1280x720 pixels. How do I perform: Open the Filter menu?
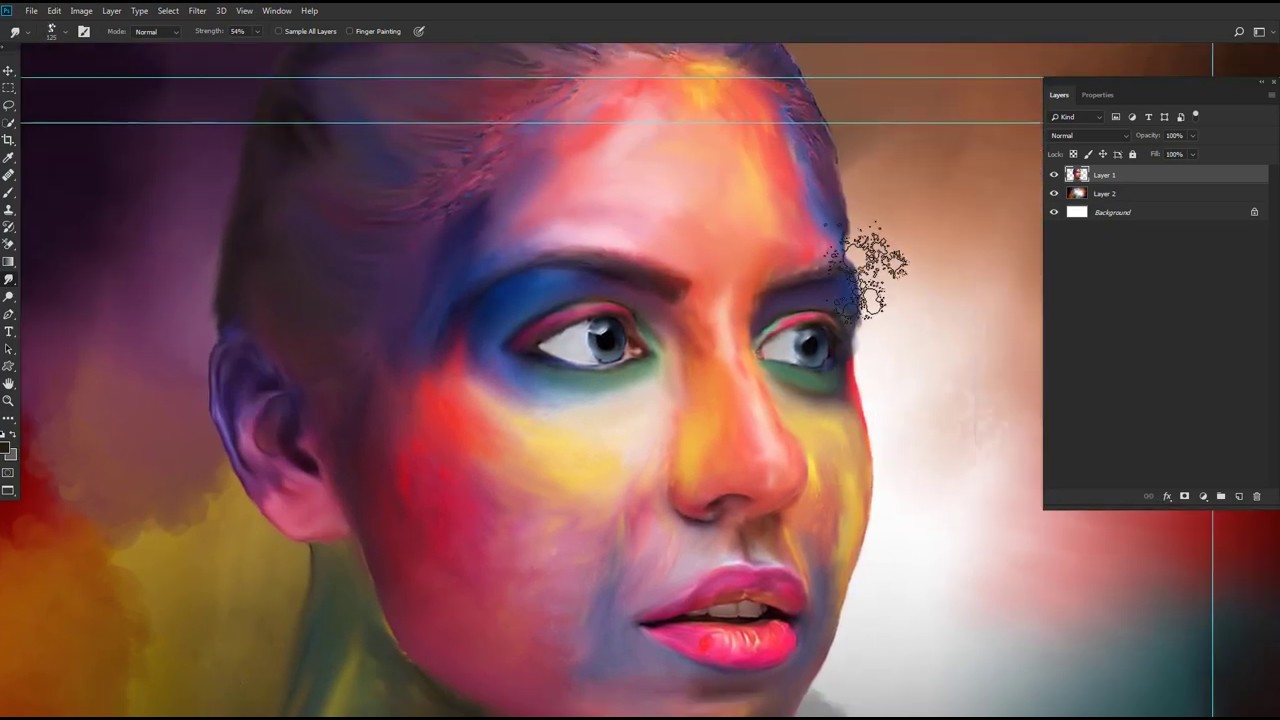click(x=197, y=11)
